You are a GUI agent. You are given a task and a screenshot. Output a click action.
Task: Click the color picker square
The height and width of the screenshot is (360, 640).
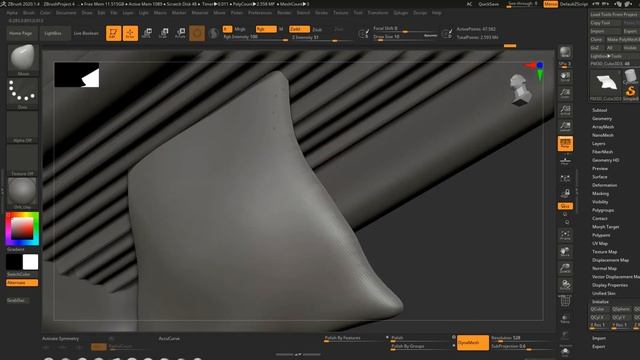click(22, 229)
